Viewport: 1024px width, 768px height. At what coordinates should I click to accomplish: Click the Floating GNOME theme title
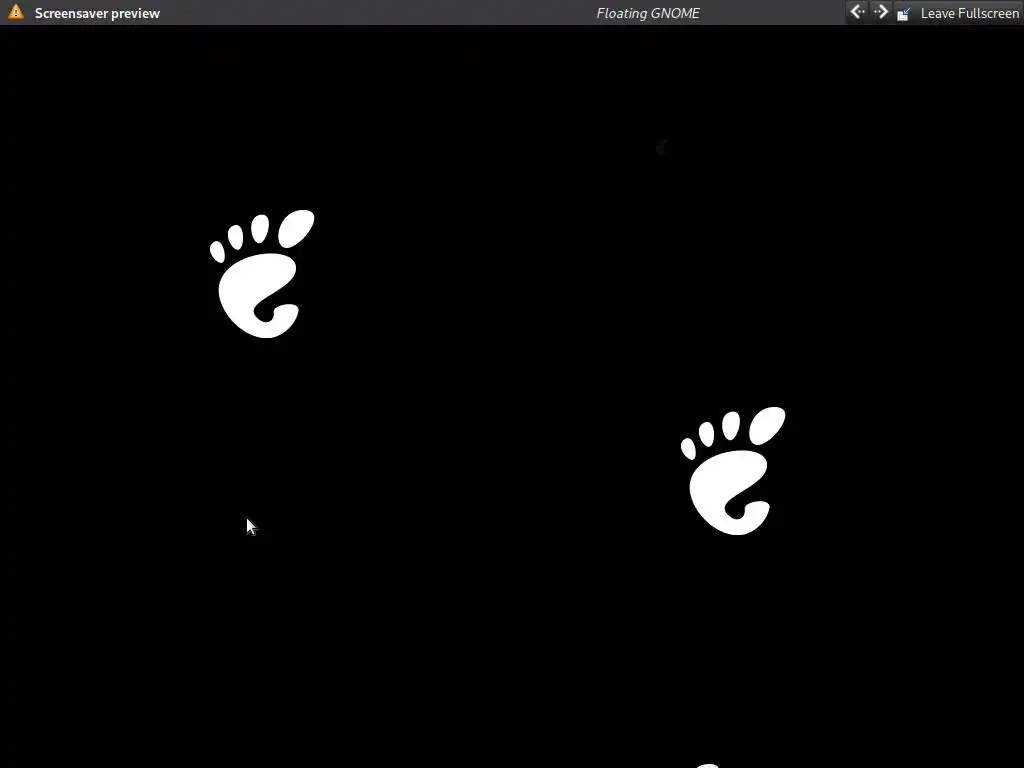648,13
